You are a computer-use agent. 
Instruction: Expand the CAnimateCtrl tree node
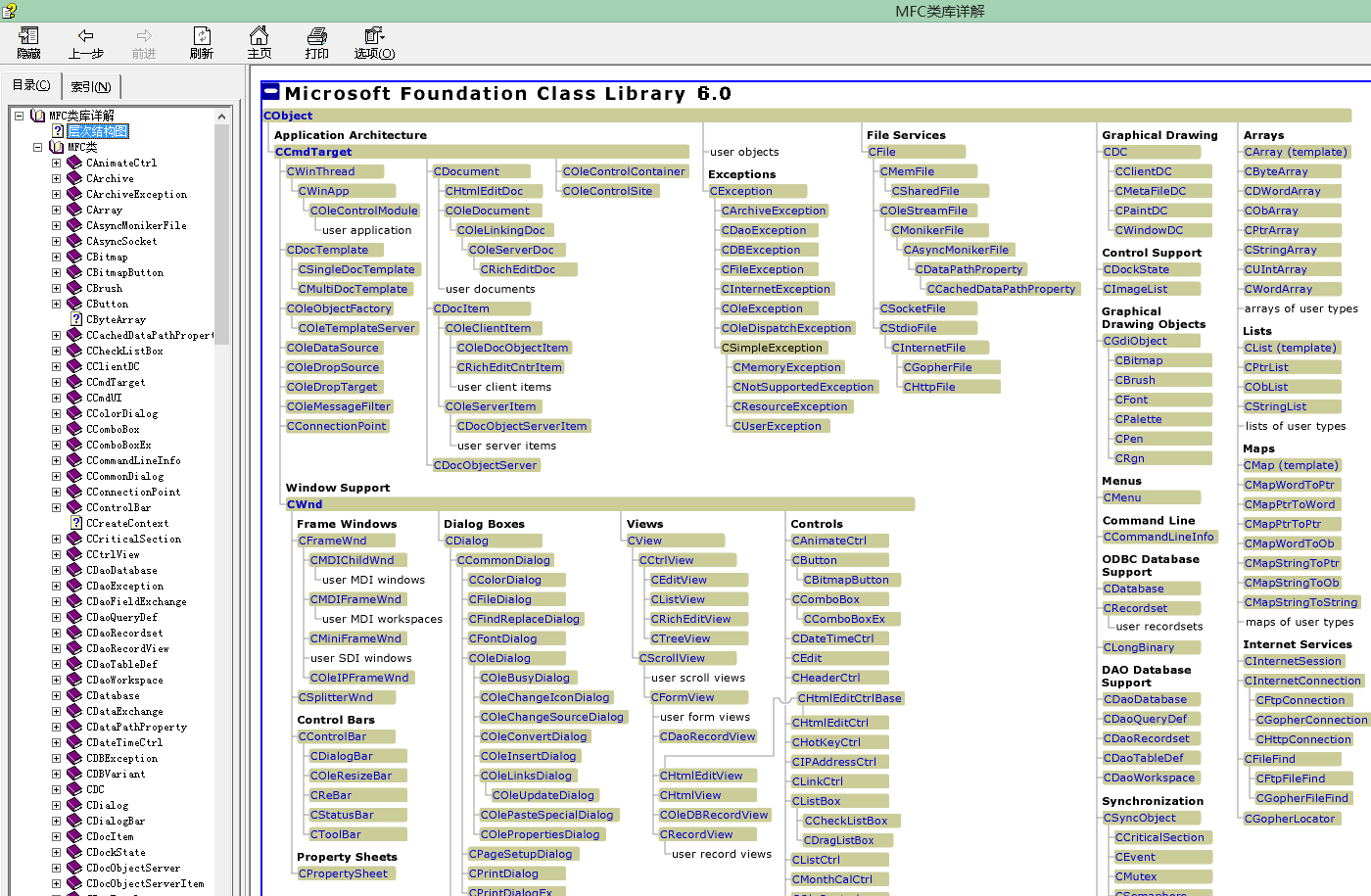(56, 163)
